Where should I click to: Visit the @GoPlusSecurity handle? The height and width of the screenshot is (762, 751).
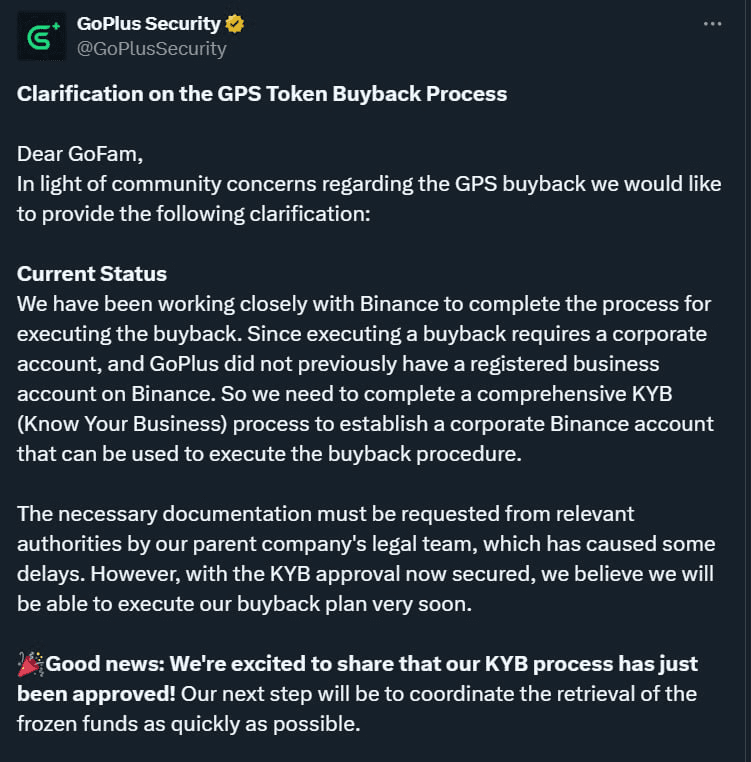click(x=152, y=49)
